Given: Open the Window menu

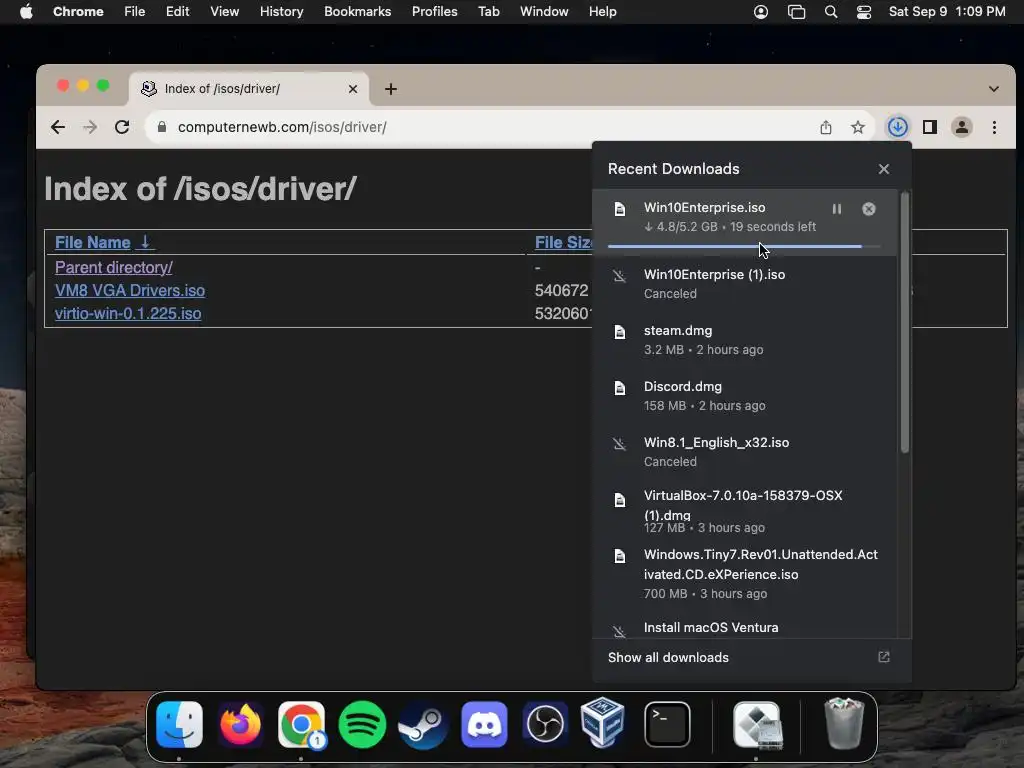Looking at the screenshot, I should click(x=544, y=12).
